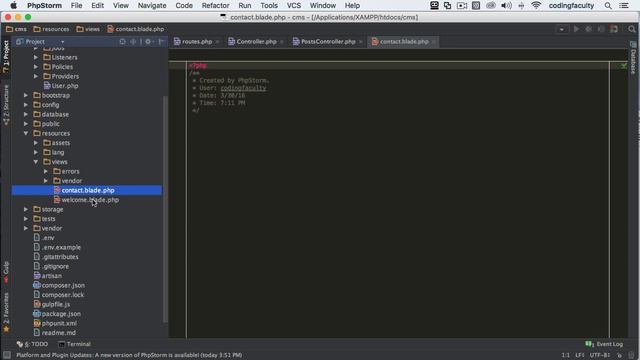Select .env.example in project tree
This screenshot has height=360, width=640.
[57, 247]
